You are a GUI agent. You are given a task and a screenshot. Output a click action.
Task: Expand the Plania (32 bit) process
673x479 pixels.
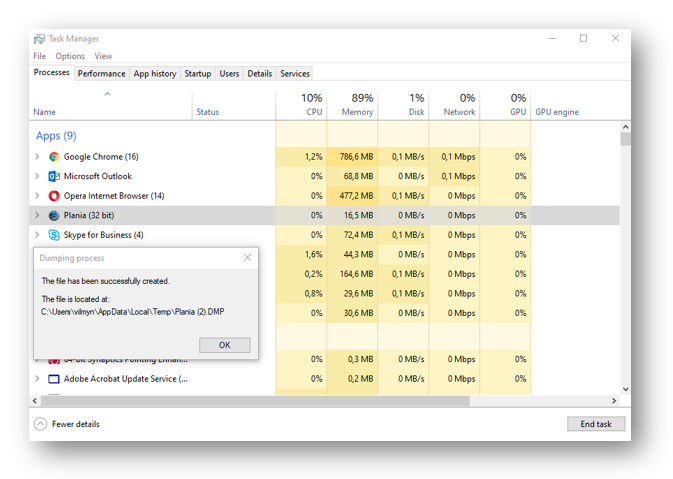37,215
